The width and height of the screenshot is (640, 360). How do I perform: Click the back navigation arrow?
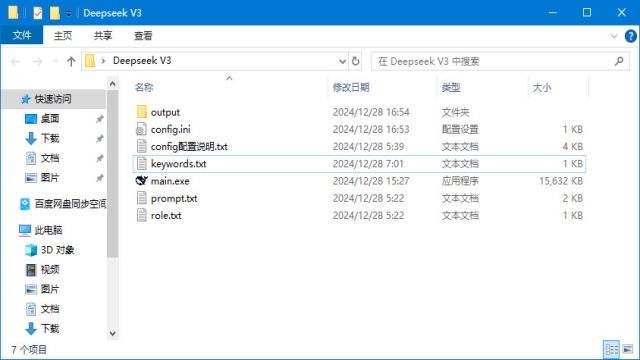pos(16,61)
